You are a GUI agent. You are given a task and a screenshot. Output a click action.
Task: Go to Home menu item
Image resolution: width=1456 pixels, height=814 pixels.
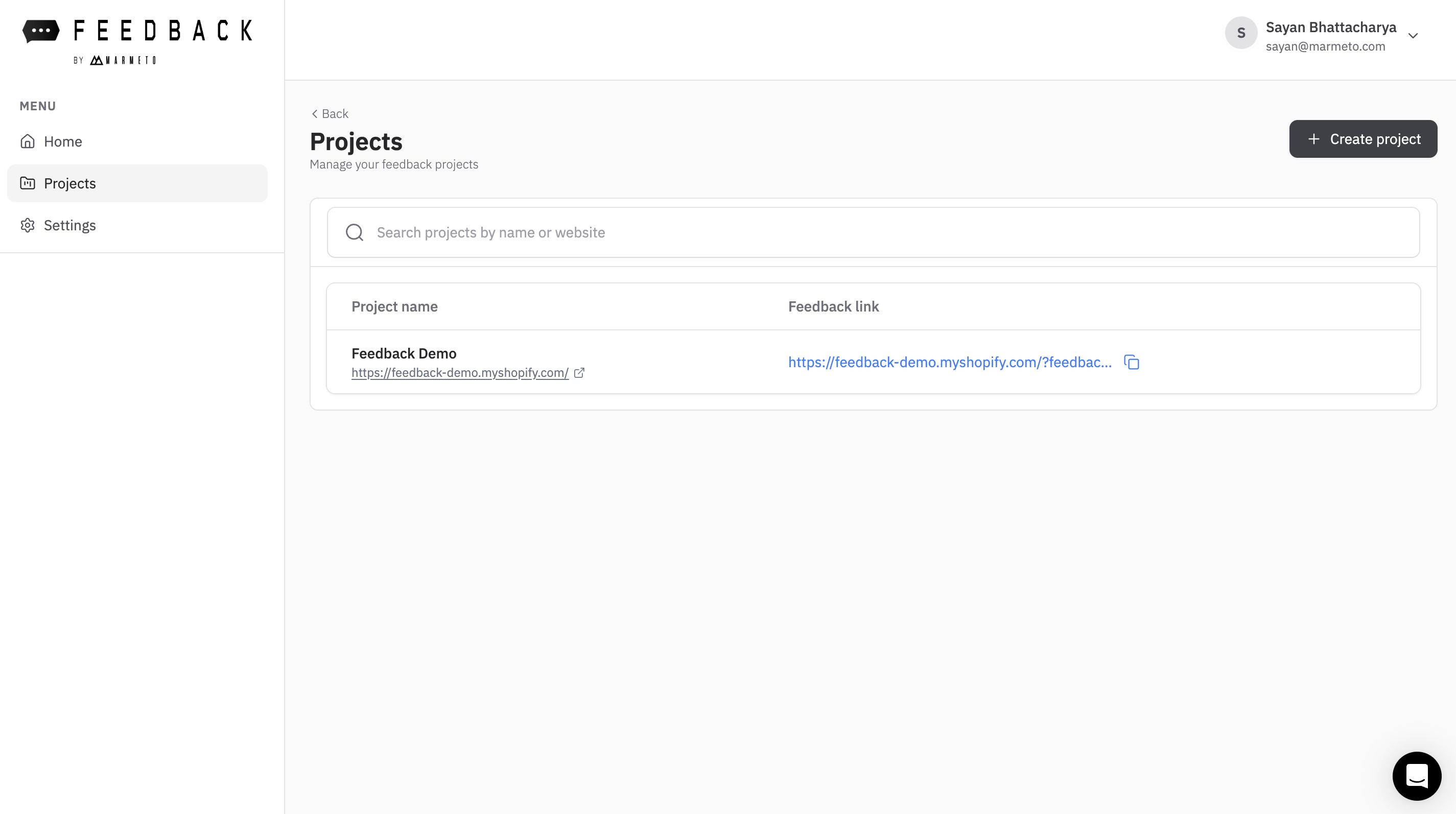63,141
